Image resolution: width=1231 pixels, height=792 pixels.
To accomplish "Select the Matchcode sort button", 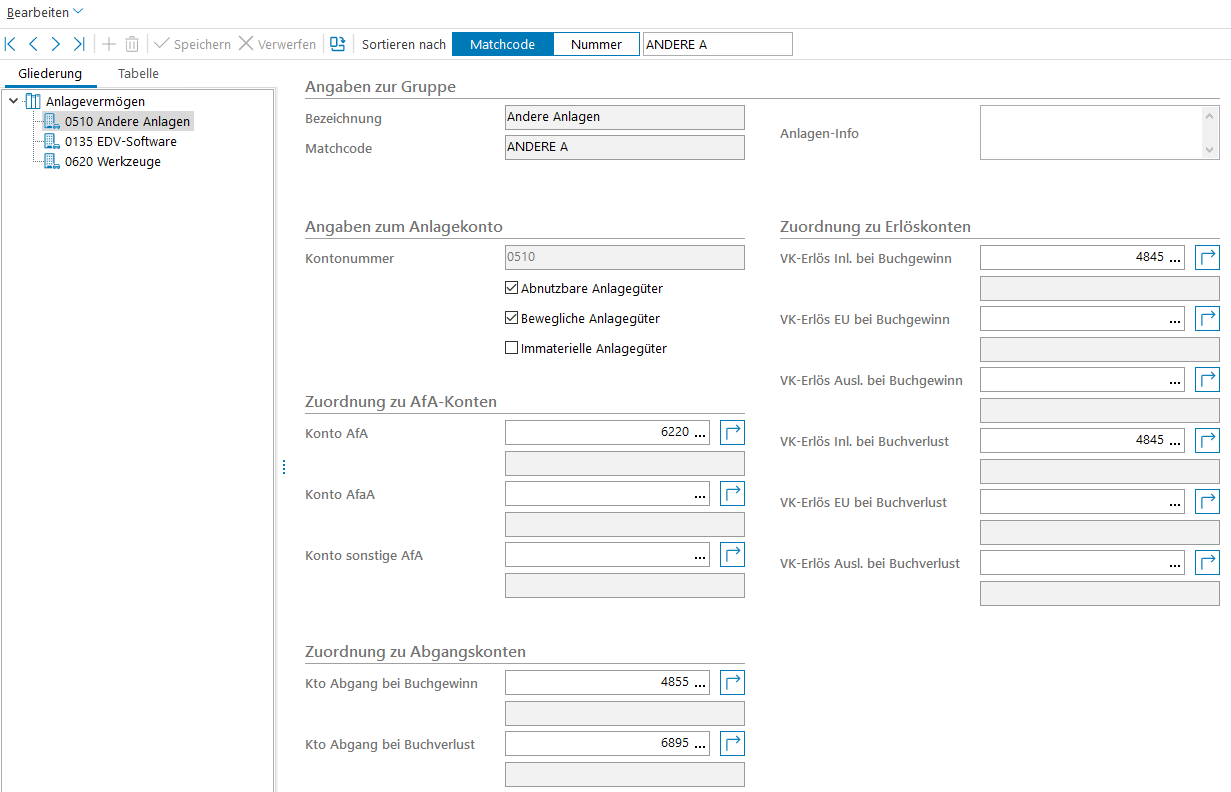I will 502,44.
